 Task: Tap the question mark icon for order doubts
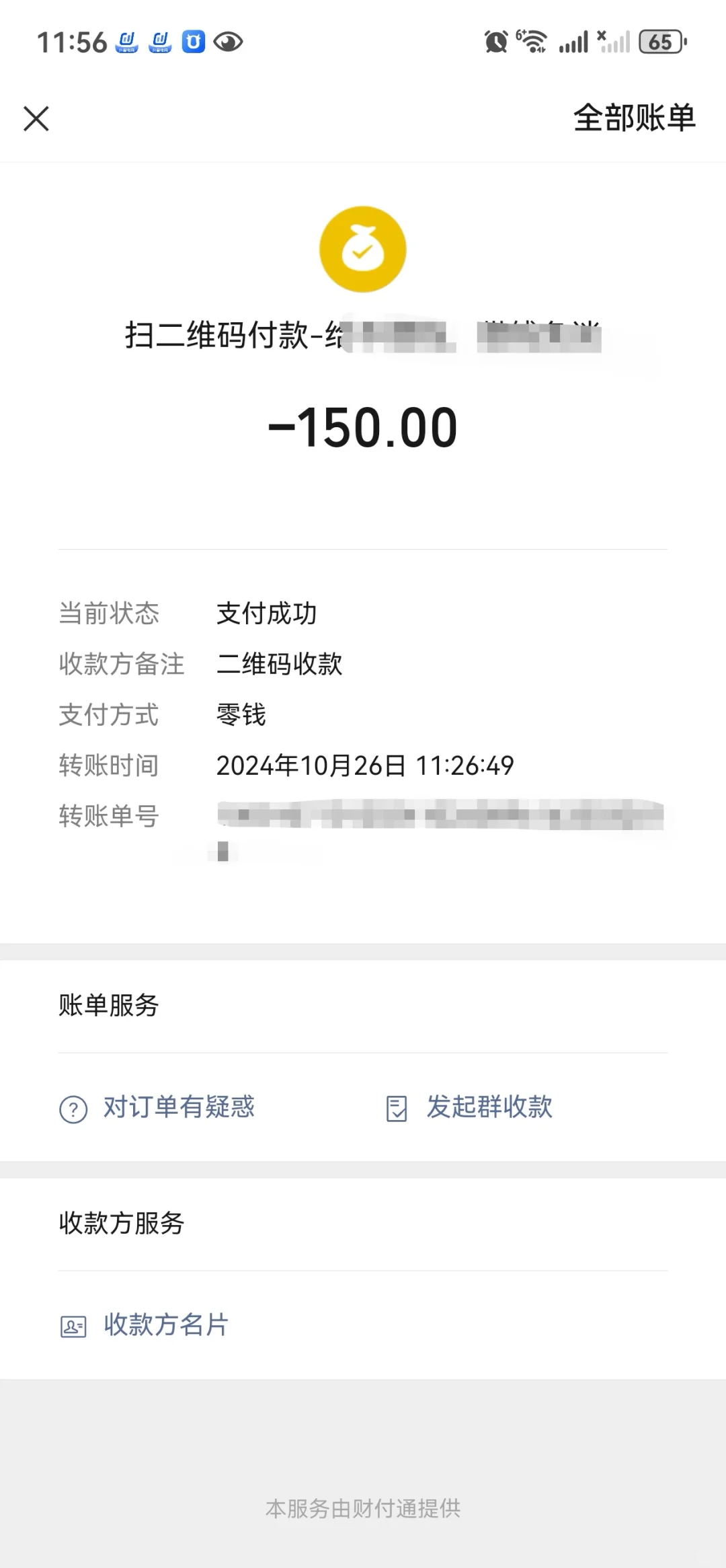(73, 1109)
